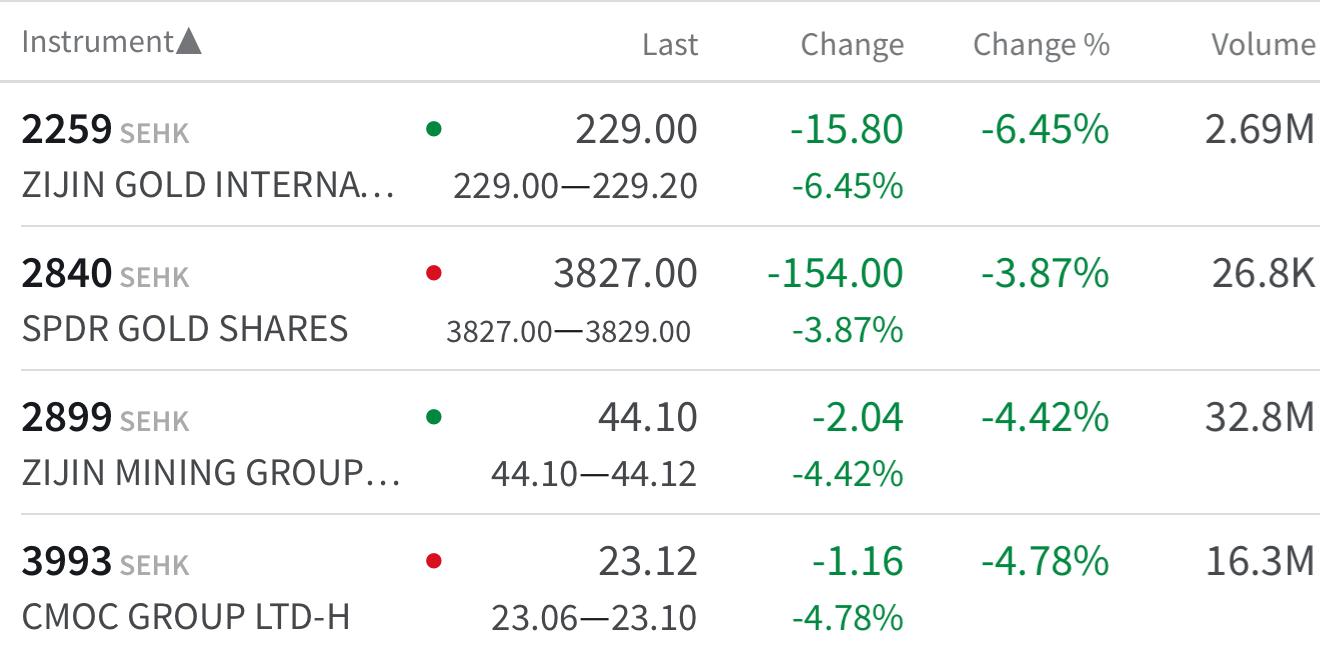This screenshot has width=1320, height=655.
Task: Sort by Change % column header
Action: tap(1041, 45)
